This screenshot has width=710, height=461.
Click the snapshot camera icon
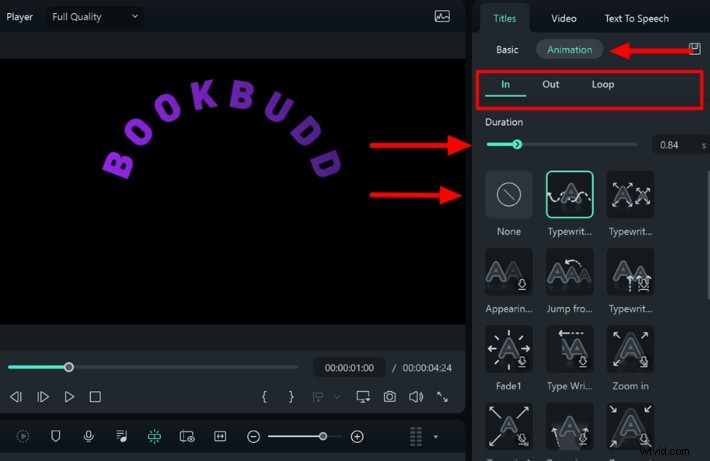pyautogui.click(x=390, y=397)
